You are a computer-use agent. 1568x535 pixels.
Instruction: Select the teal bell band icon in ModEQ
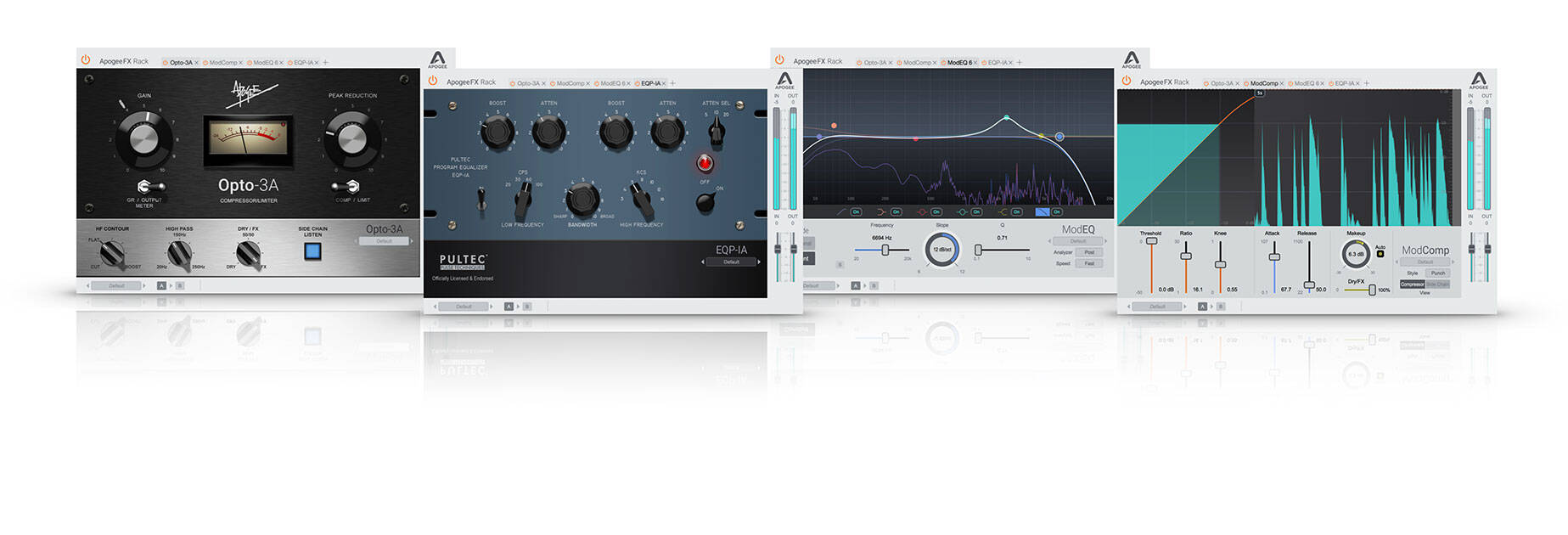tap(962, 212)
